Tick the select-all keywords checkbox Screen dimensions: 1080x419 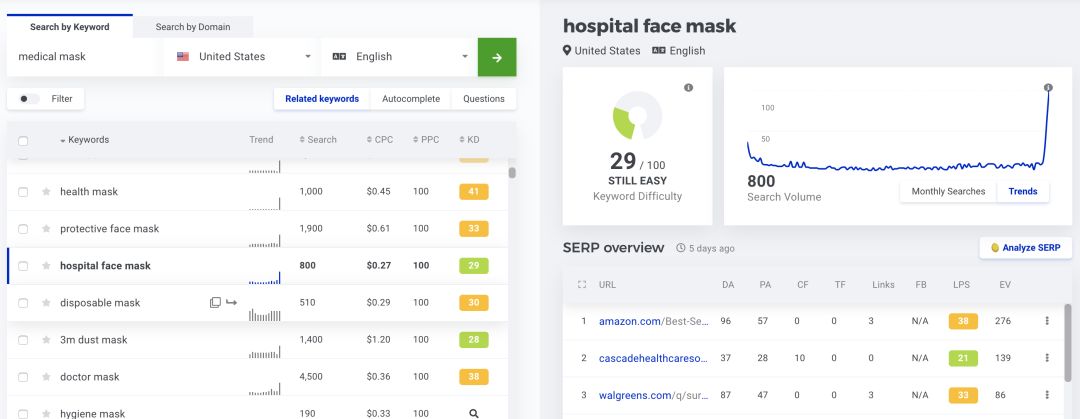[x=23, y=141]
